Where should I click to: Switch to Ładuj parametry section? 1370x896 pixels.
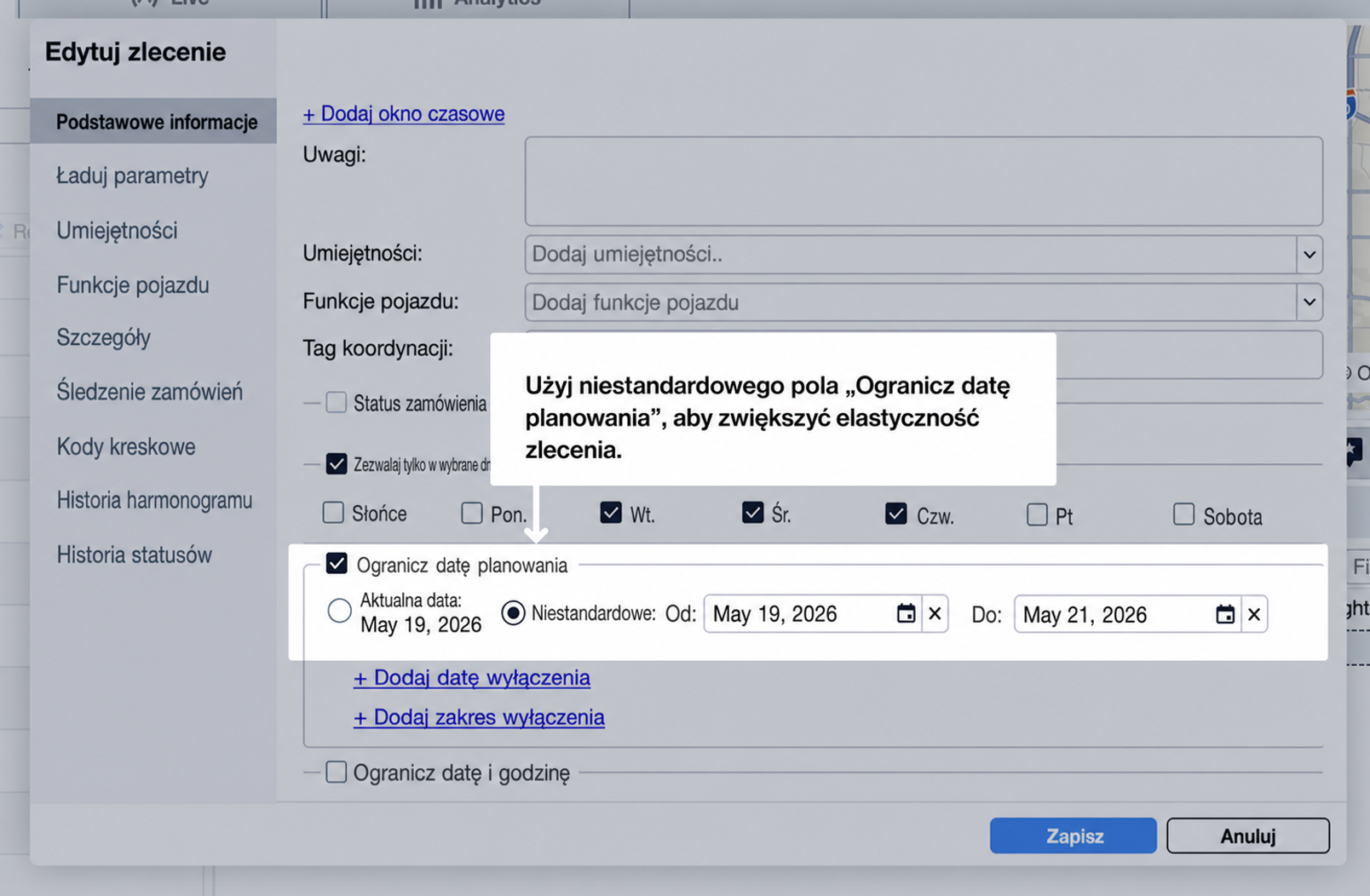click(x=132, y=175)
